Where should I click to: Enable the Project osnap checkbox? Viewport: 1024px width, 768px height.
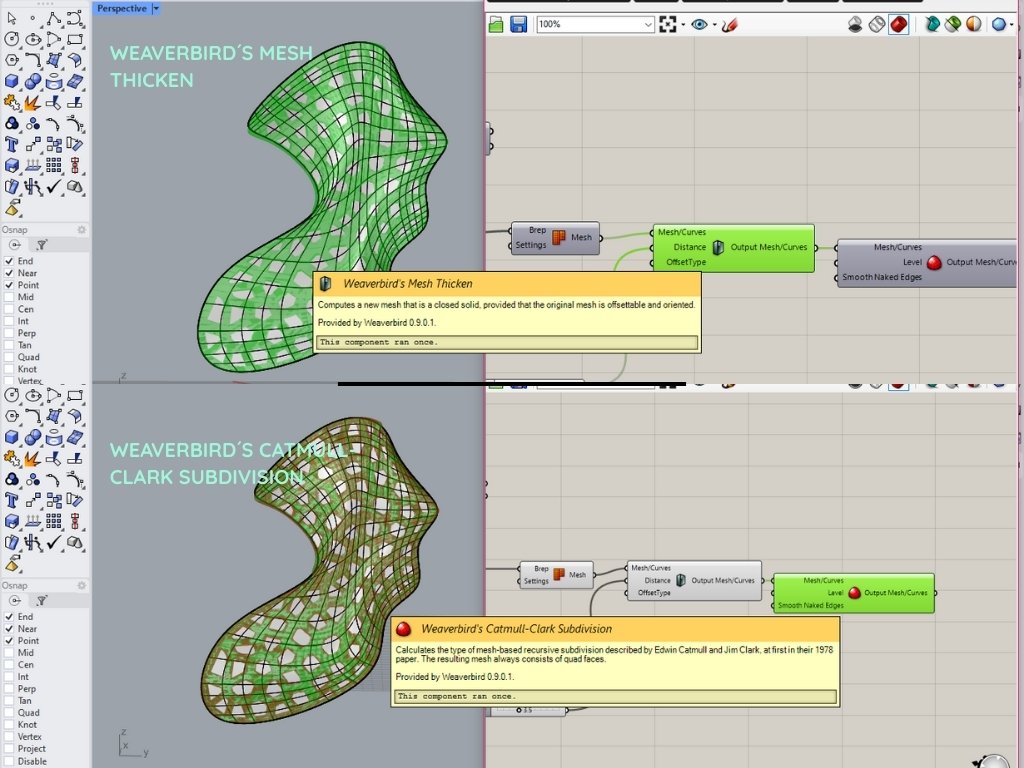[x=10, y=749]
